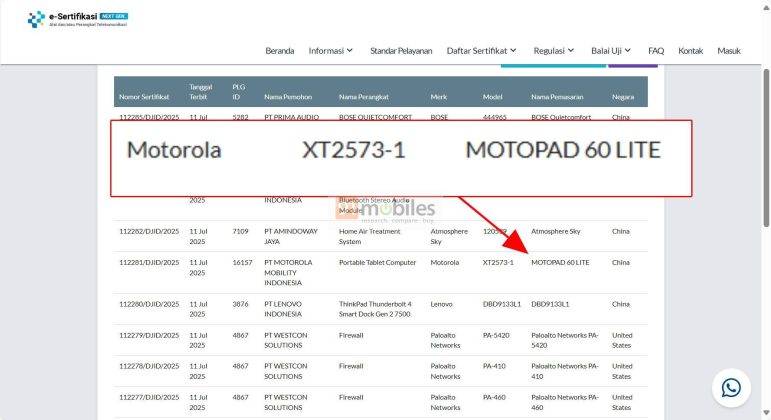Click model PA-410 cell

coord(494,366)
